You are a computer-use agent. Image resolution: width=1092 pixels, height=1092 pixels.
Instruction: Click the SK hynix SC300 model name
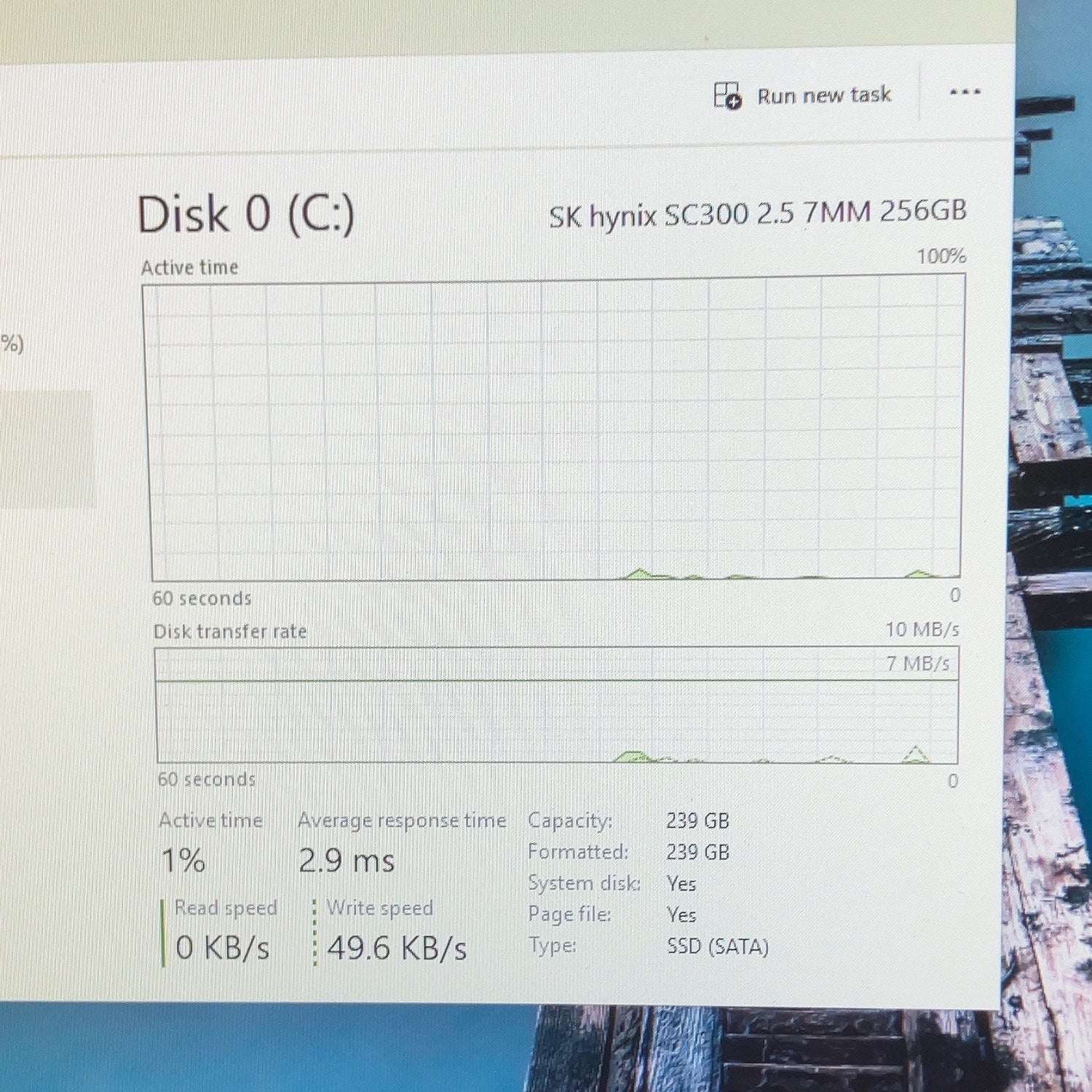758,214
